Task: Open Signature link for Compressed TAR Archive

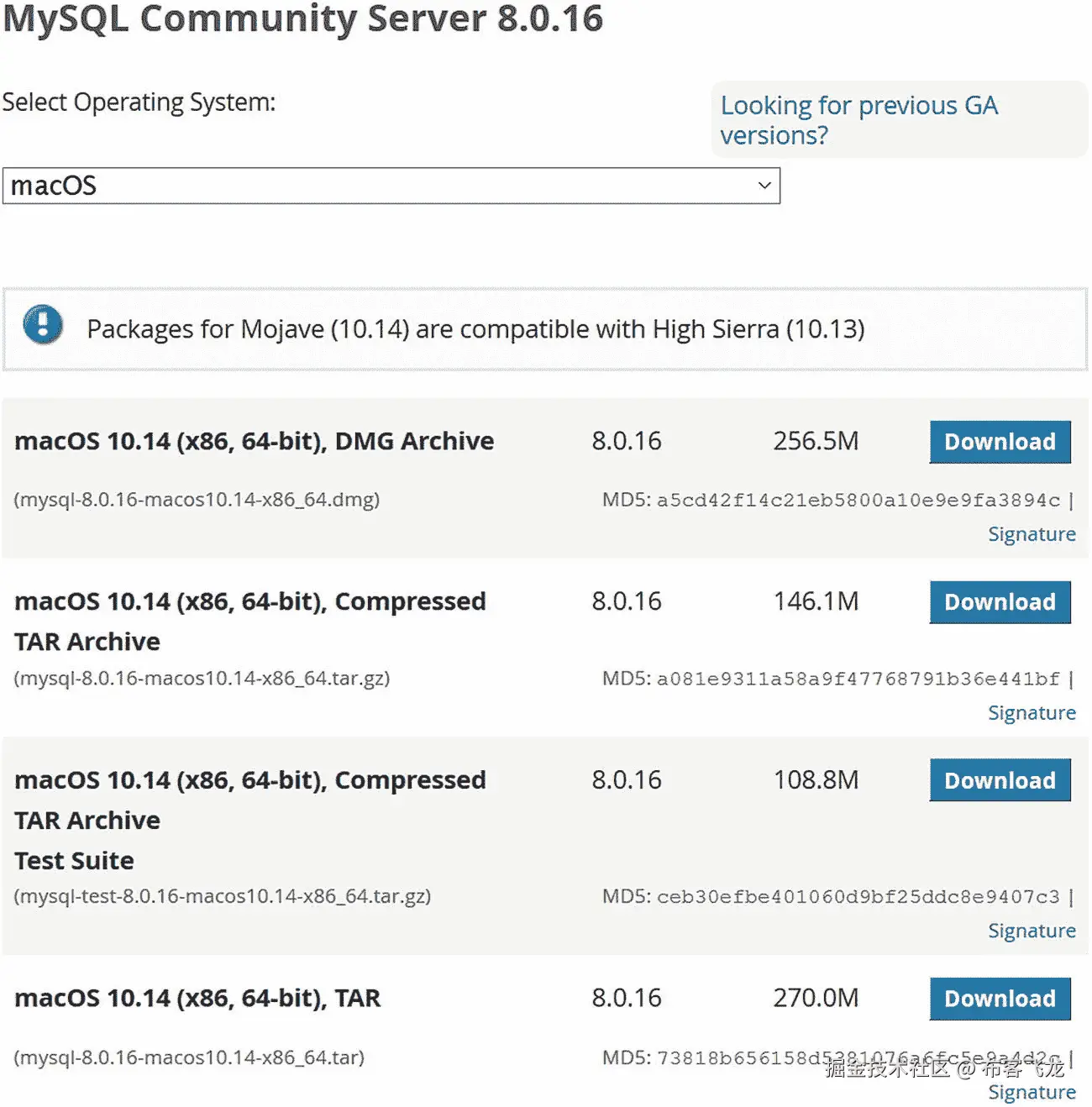Action: [1032, 713]
